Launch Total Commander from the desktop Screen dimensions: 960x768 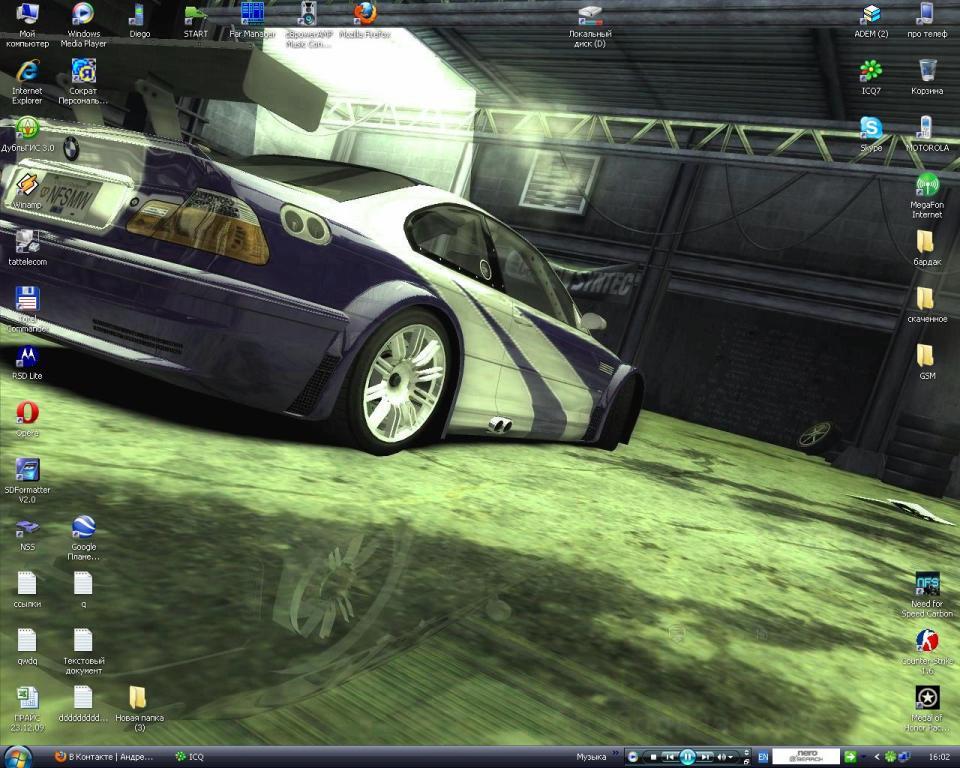[x=27, y=310]
